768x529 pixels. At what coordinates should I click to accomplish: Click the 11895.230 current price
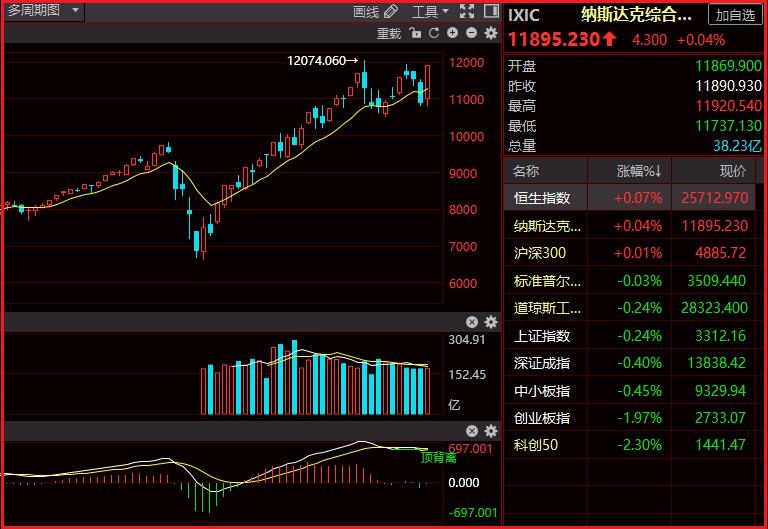pos(553,39)
